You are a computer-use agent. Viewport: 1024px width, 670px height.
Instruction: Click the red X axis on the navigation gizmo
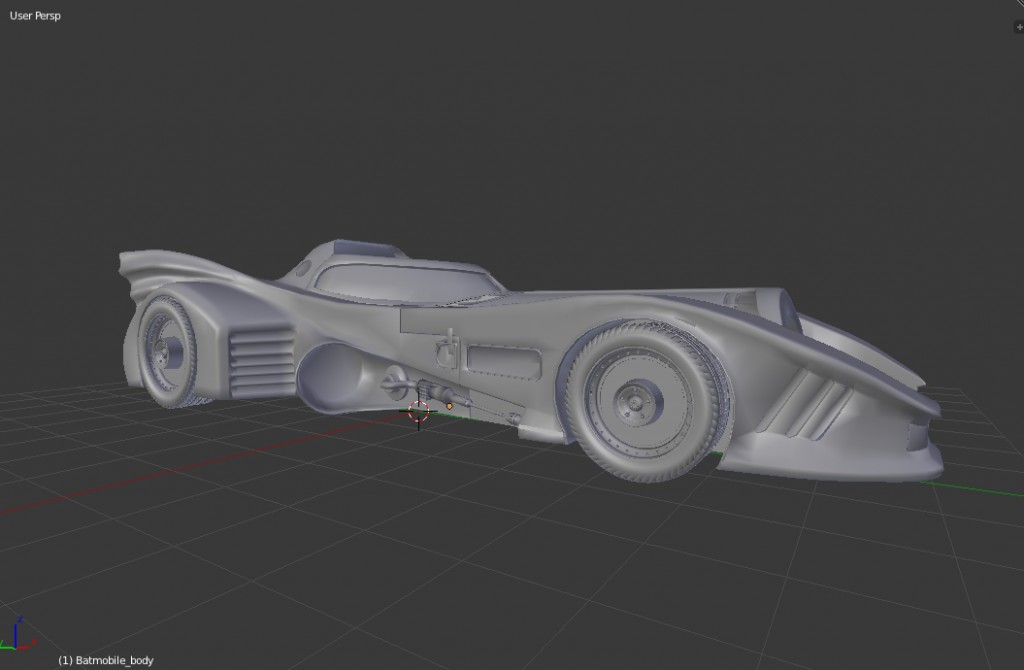[x=24, y=647]
